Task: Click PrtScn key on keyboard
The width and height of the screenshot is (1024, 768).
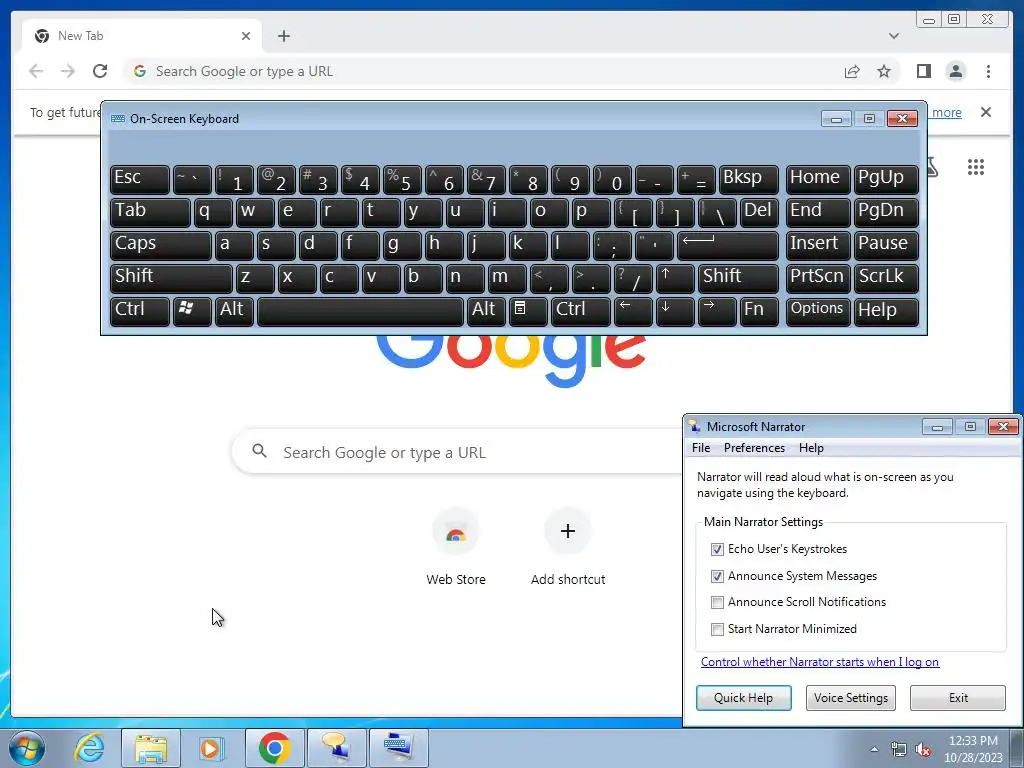Action: pyautogui.click(x=818, y=278)
